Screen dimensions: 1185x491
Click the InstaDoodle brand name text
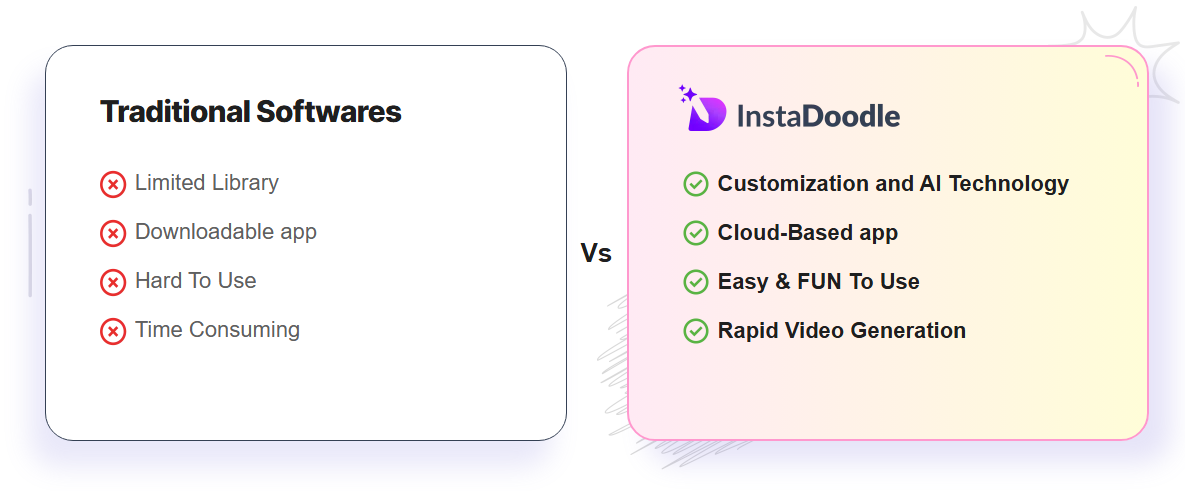[818, 116]
